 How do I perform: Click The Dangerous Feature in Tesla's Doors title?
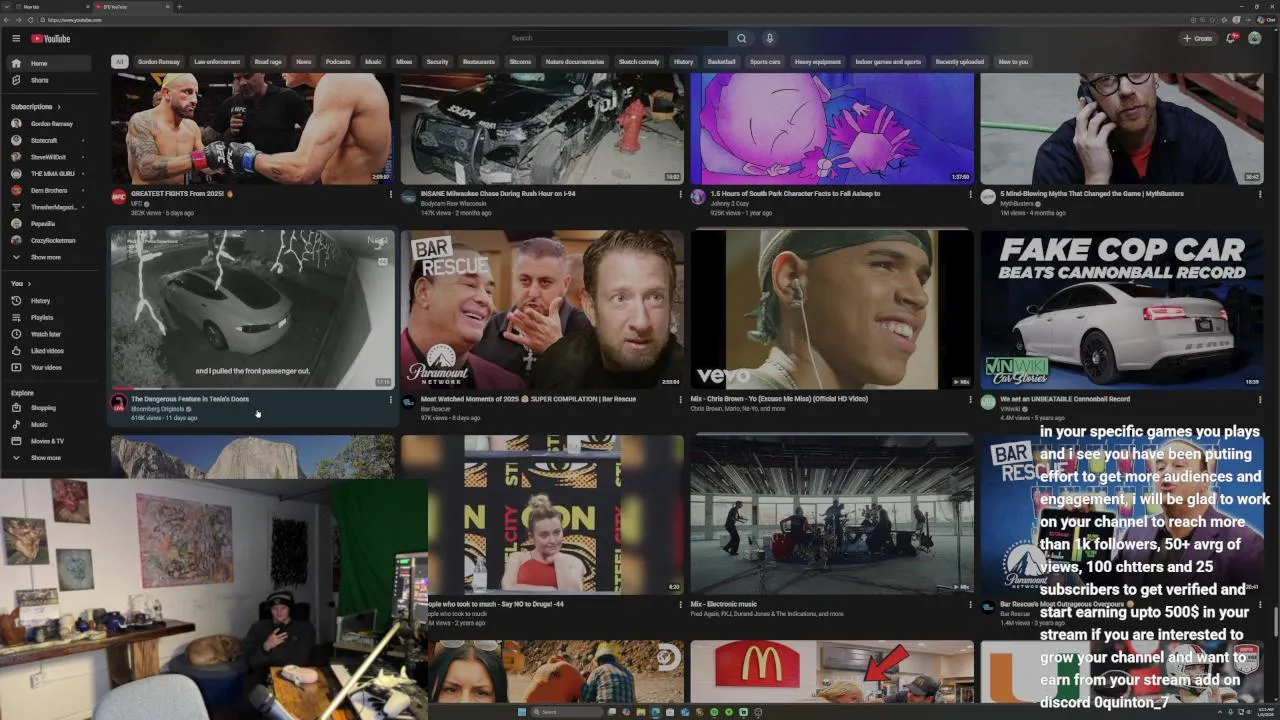[x=190, y=399]
